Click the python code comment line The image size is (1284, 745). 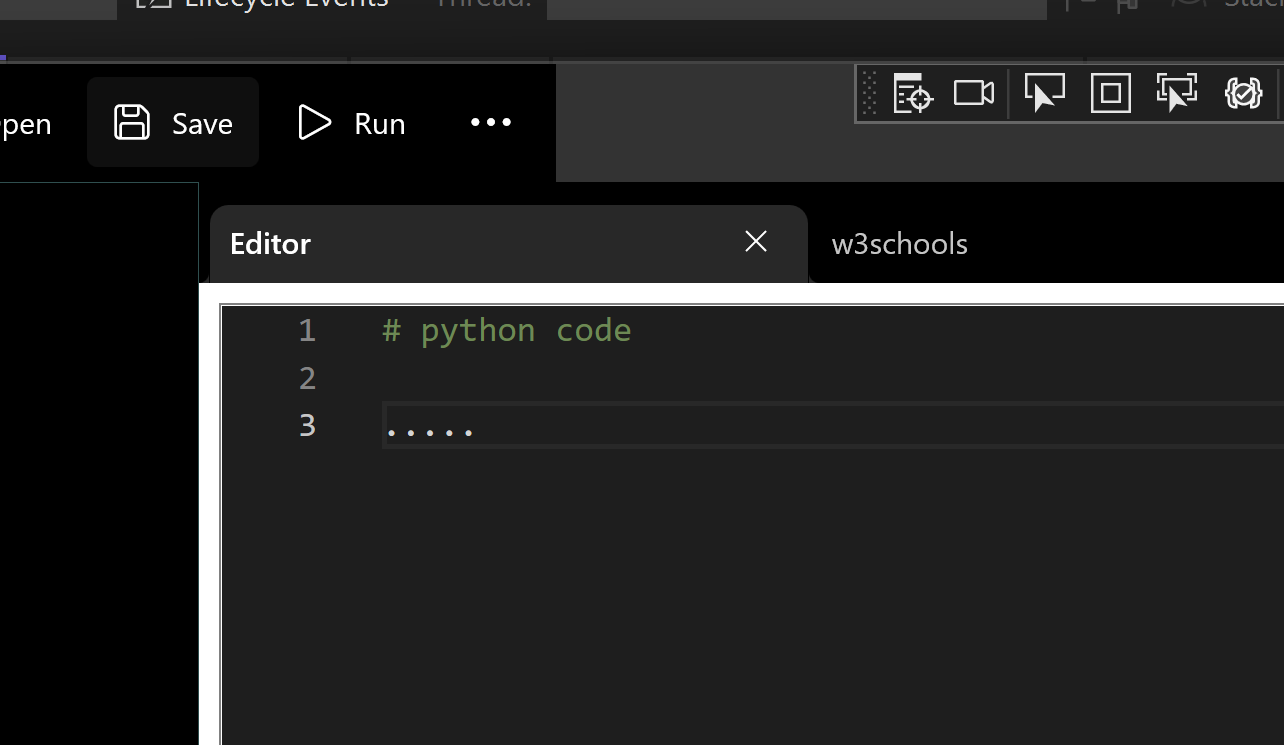[x=505, y=329]
